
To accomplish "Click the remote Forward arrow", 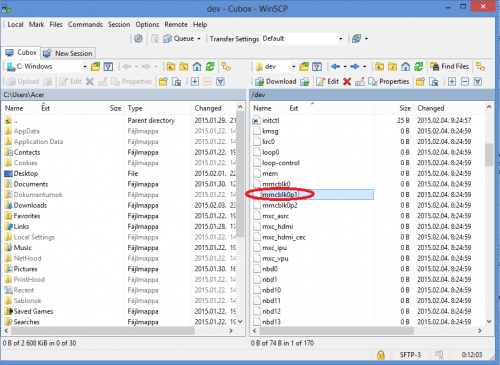I will 355,67.
